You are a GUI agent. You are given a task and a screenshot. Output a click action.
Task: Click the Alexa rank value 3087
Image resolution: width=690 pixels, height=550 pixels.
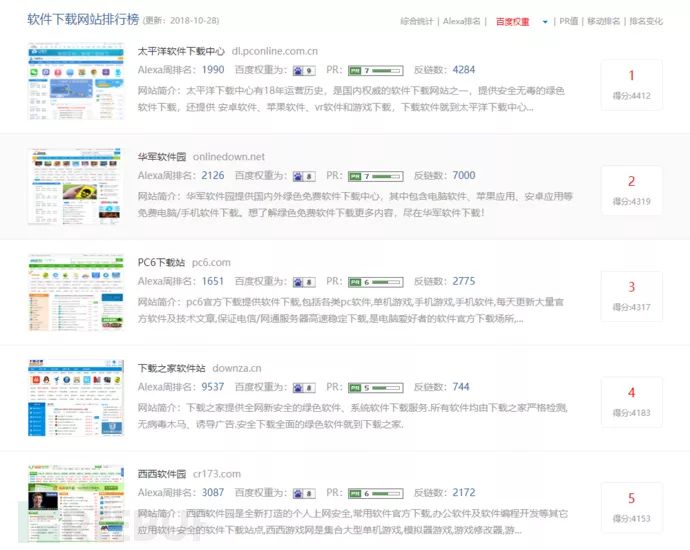213,492
